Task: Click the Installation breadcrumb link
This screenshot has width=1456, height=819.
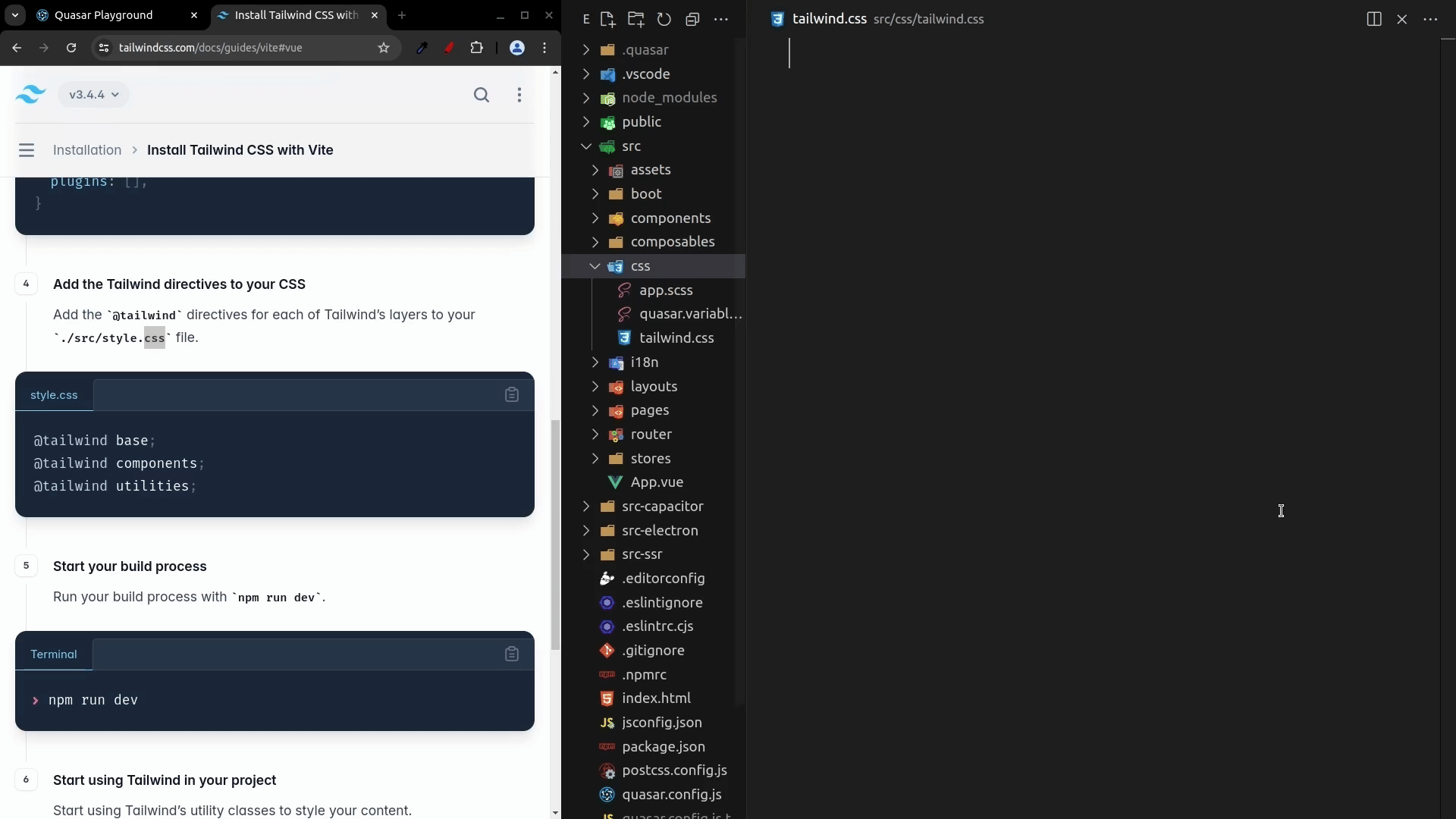Action: tap(87, 150)
